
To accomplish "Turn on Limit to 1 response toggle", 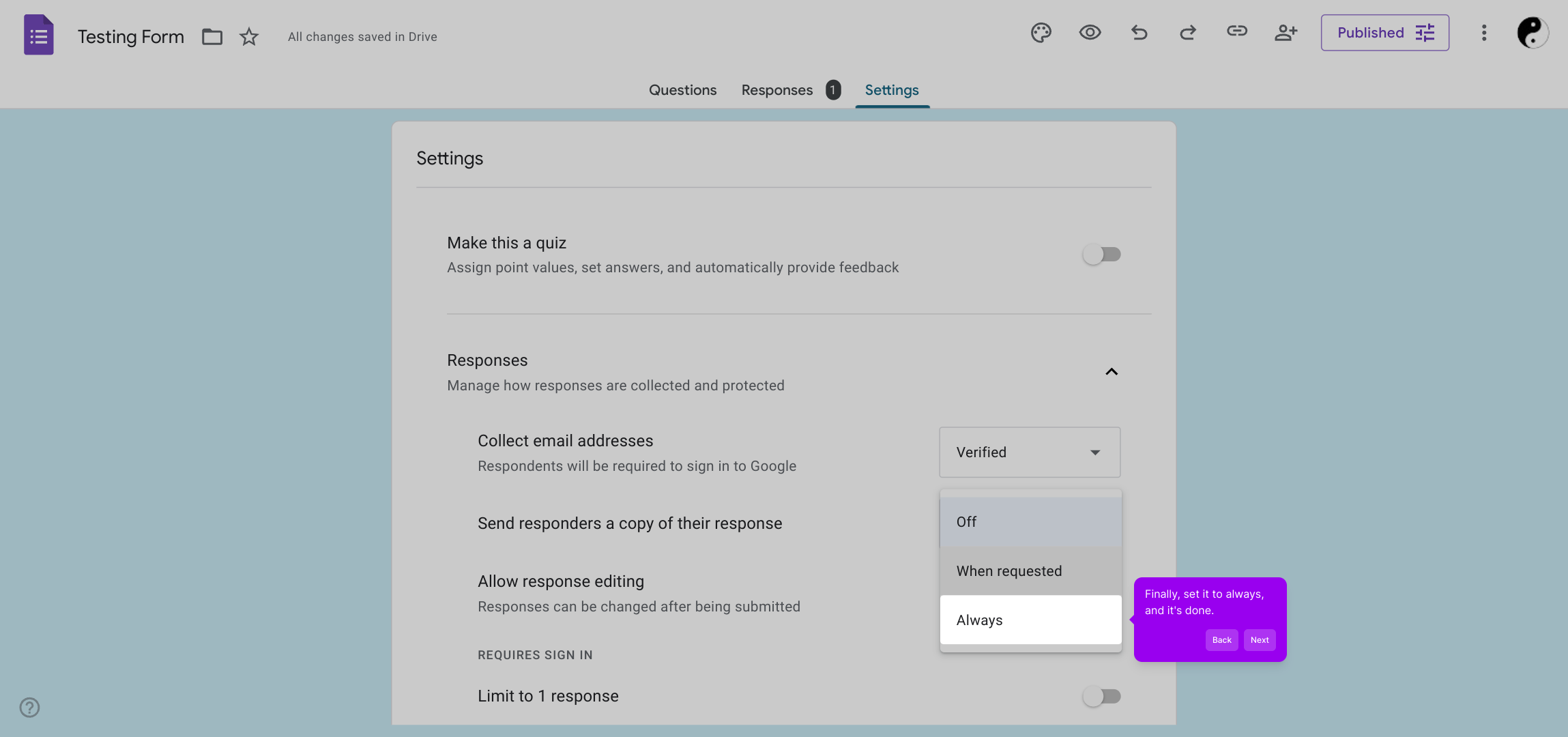I will (1101, 697).
